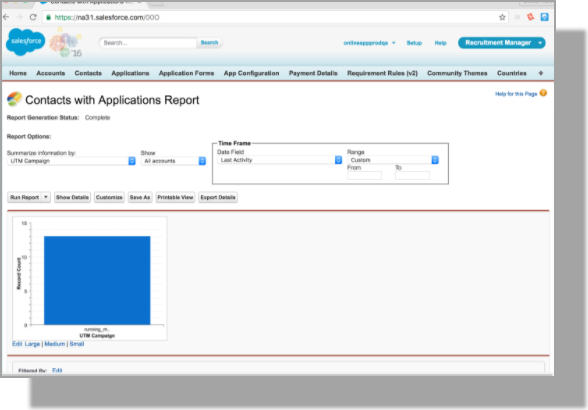Click the Save As button
The image size is (588, 410).
[x=140, y=197]
